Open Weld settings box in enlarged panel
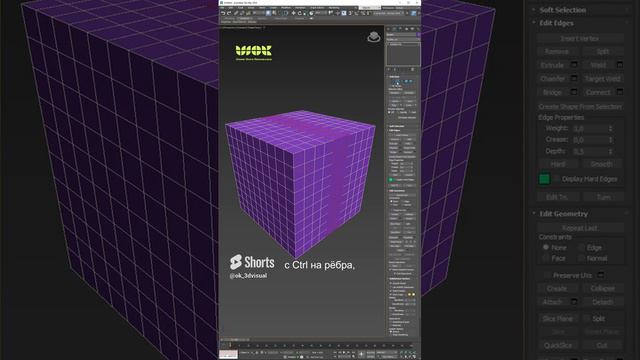 (x=620, y=65)
